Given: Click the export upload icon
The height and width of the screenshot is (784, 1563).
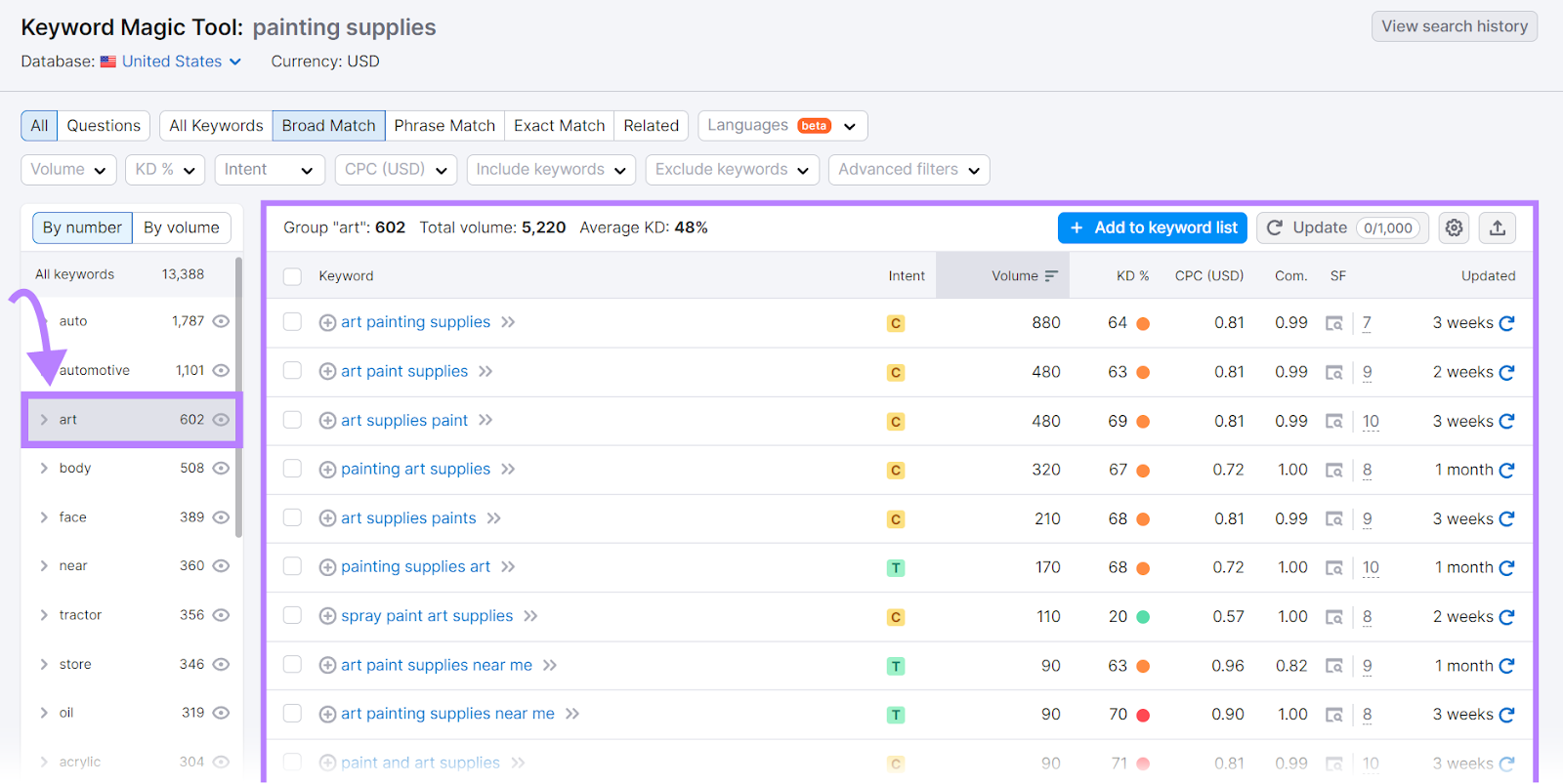Looking at the screenshot, I should point(1498,227).
